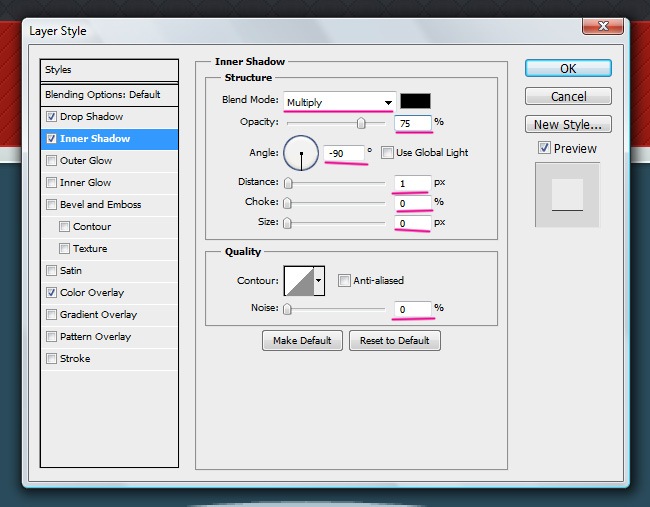Enable Use Global Light checkbox

tap(387, 153)
